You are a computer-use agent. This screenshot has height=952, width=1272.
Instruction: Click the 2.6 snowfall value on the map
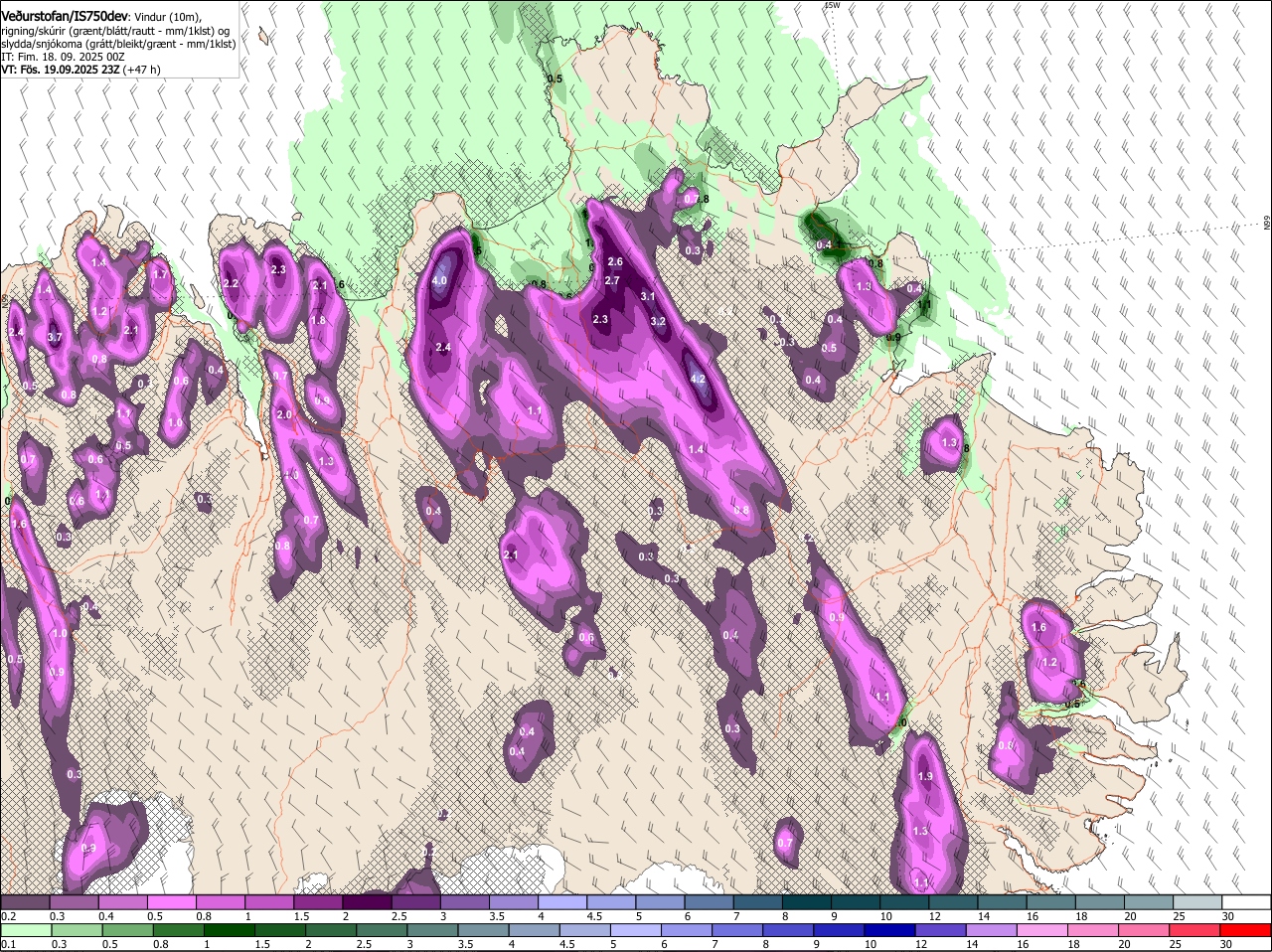pos(614,262)
